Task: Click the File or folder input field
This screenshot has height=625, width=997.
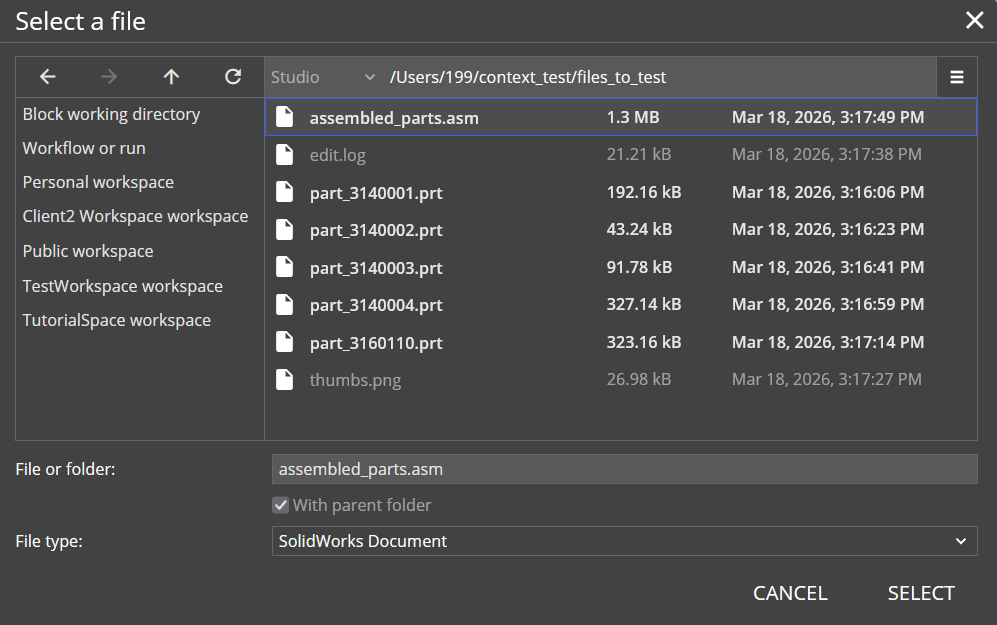Action: 624,469
